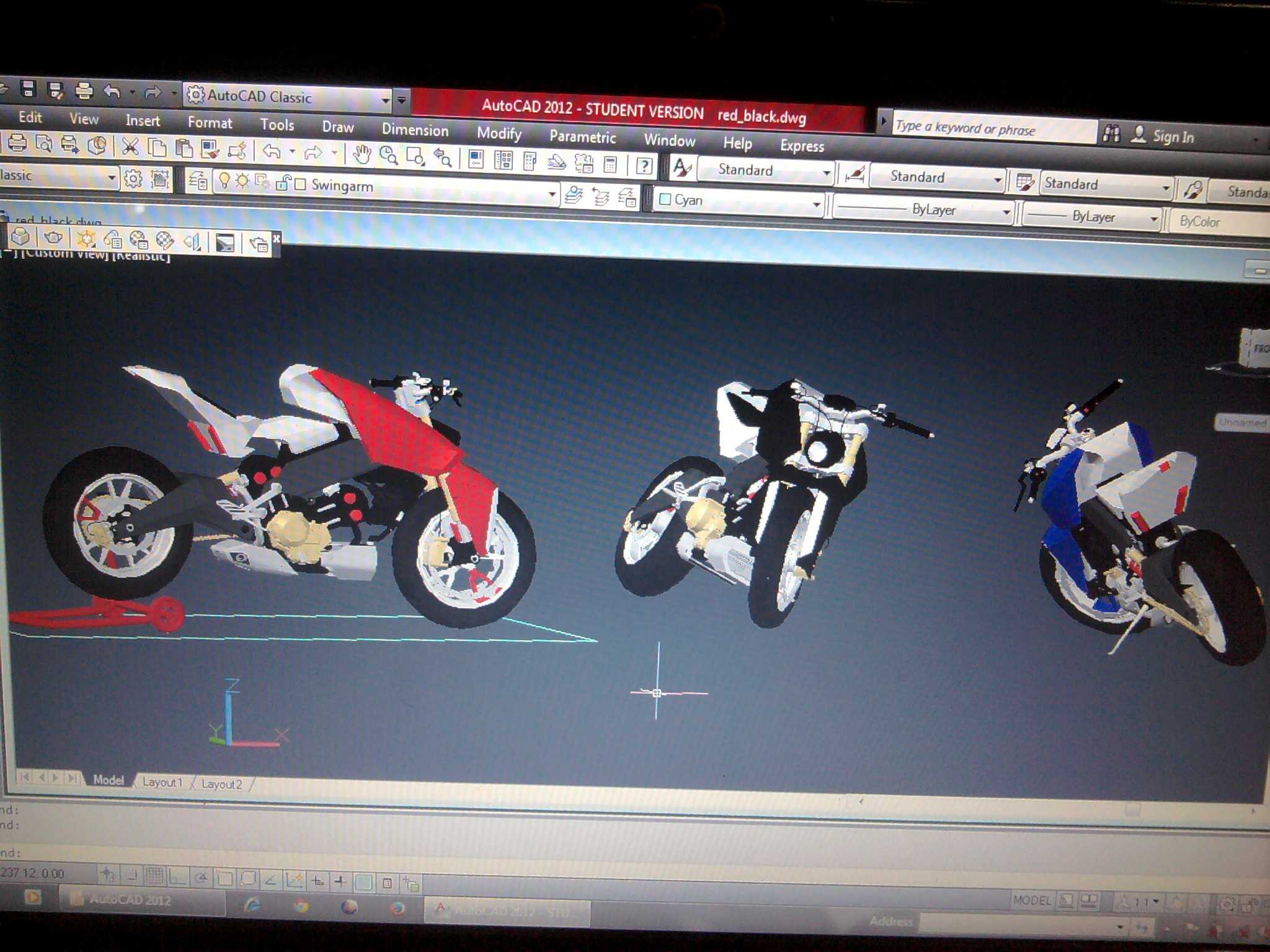The image size is (1270, 952).
Task: Click the Match Properties brush icon
Action: pyautogui.click(x=210, y=149)
